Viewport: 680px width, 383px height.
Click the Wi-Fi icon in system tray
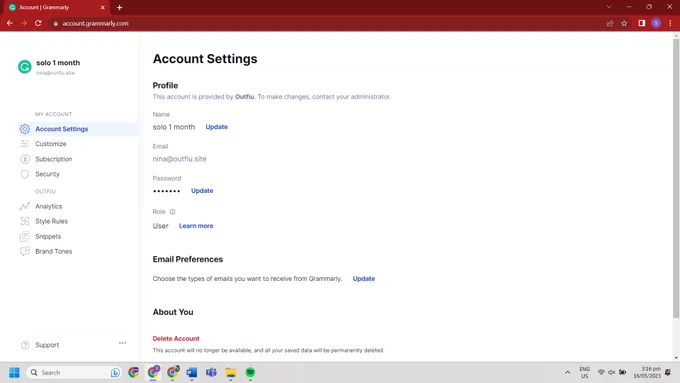601,372
